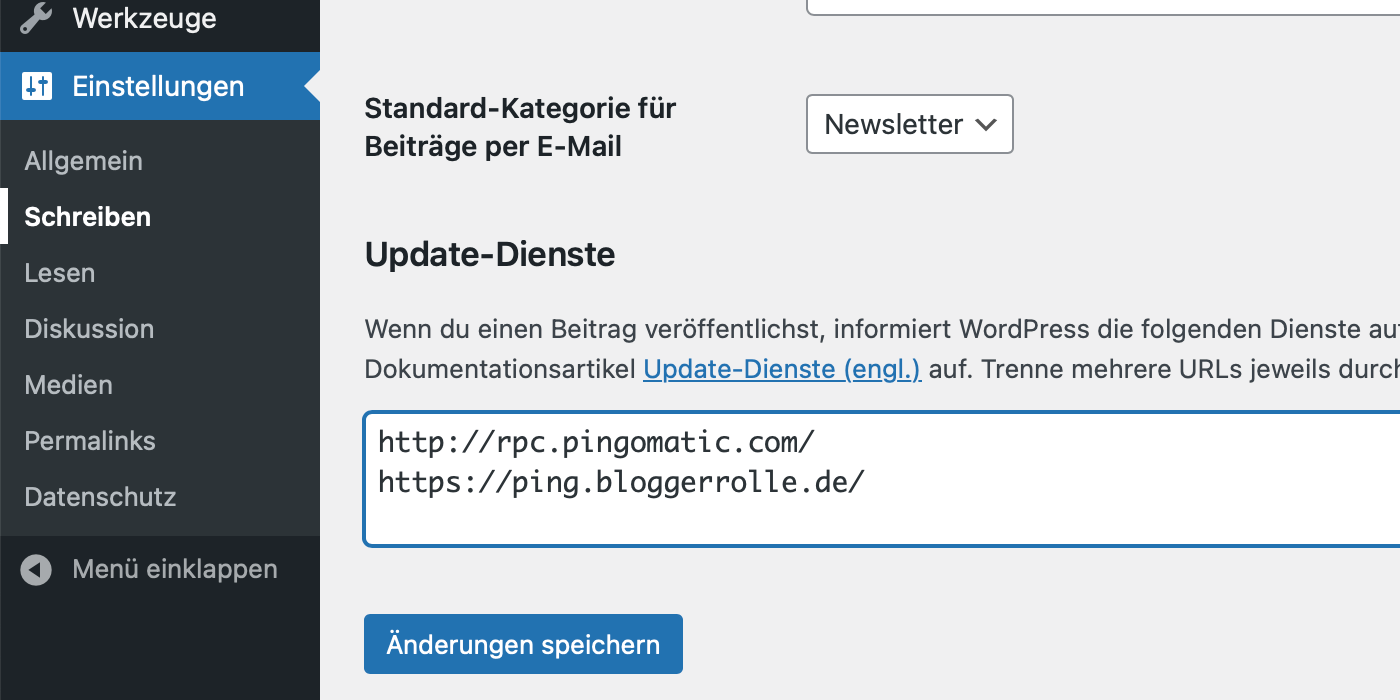
Task: Open the Werkzeuge menu
Action: (x=160, y=18)
